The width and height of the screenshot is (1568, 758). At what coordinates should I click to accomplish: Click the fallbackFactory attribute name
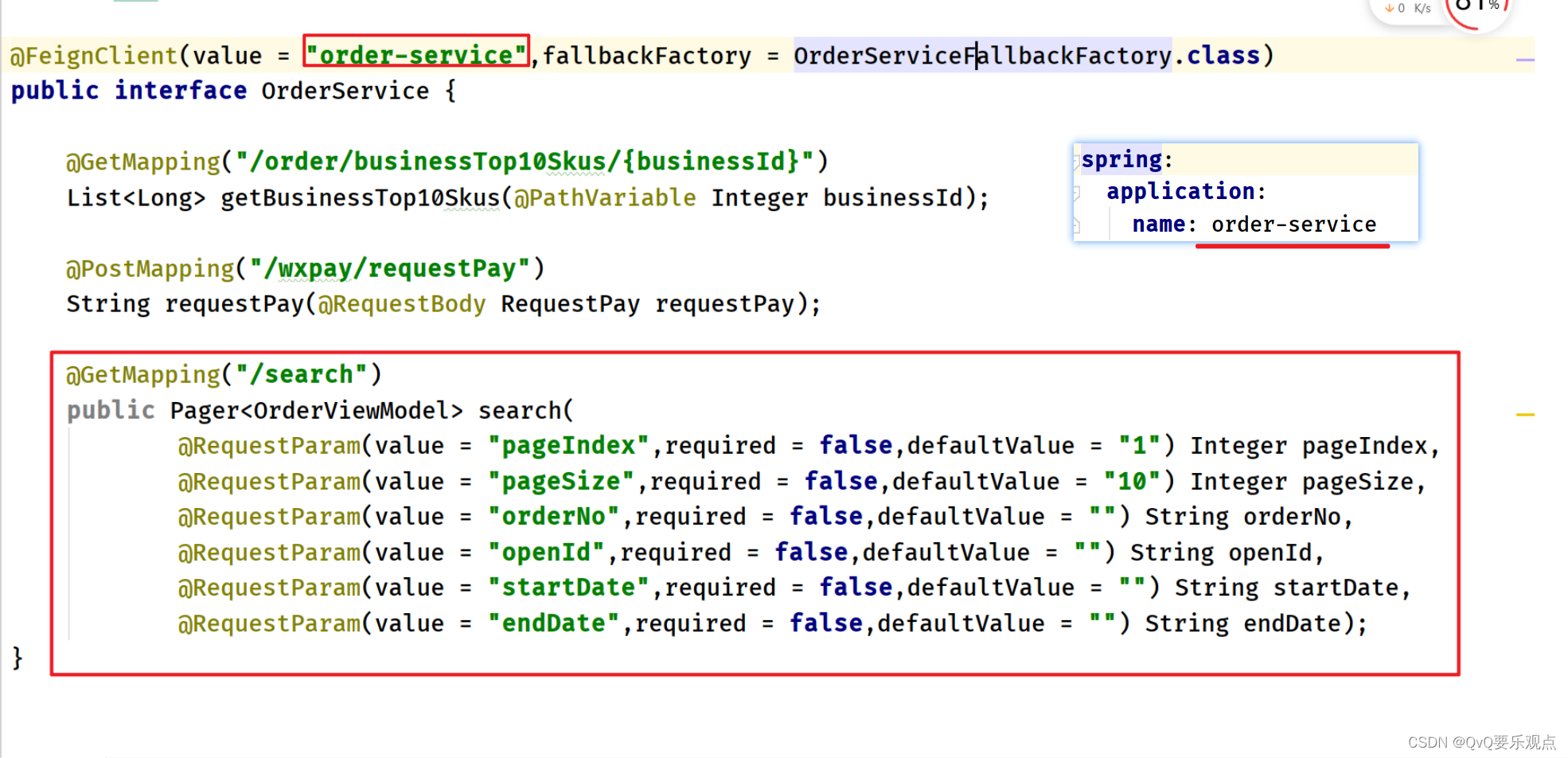coord(647,56)
